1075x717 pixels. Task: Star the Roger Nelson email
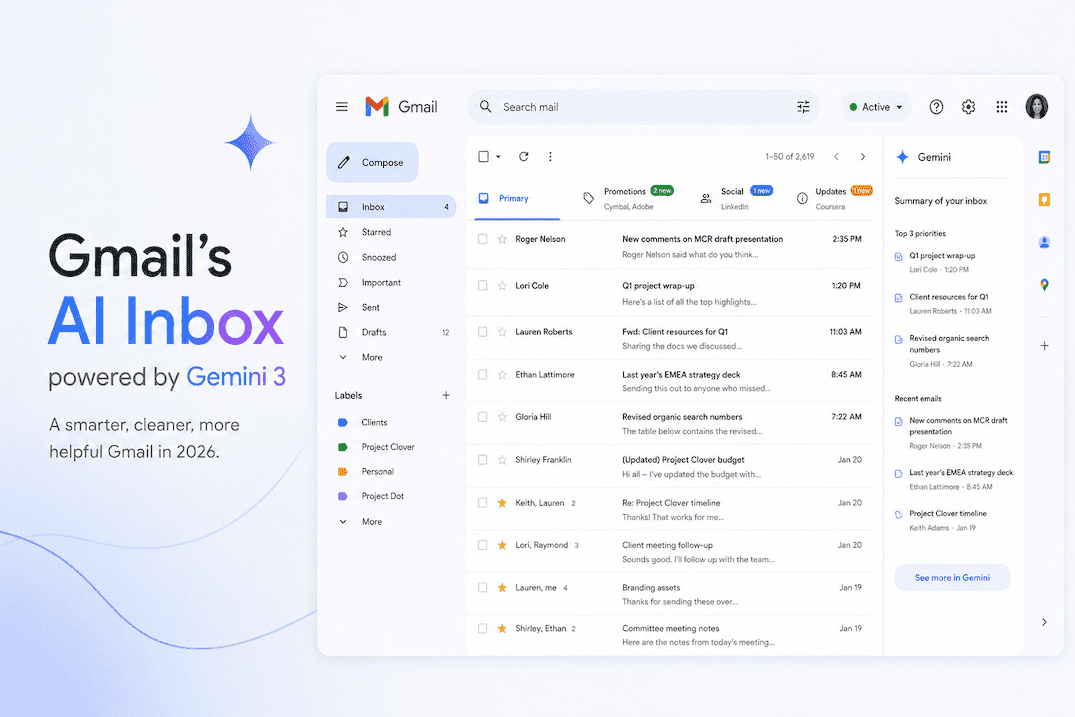coord(502,239)
